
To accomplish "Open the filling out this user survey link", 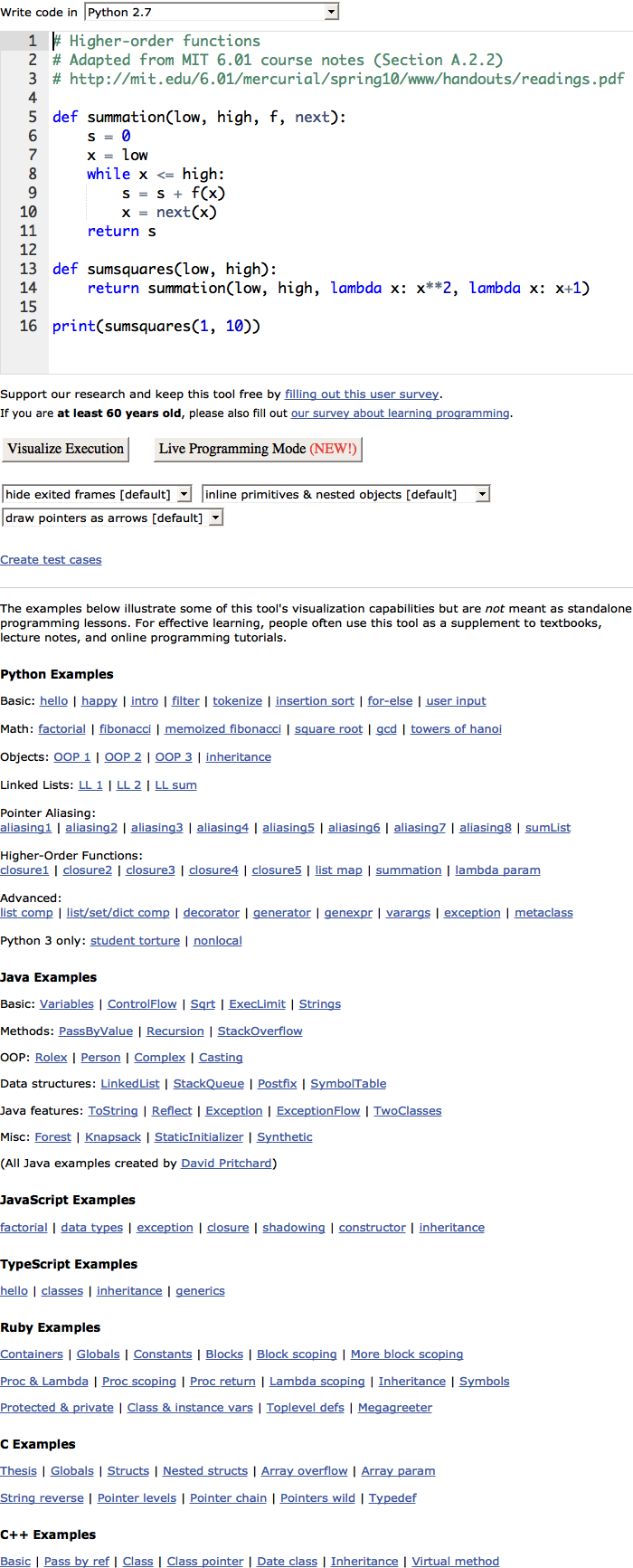I will pyautogui.click(x=362, y=394).
